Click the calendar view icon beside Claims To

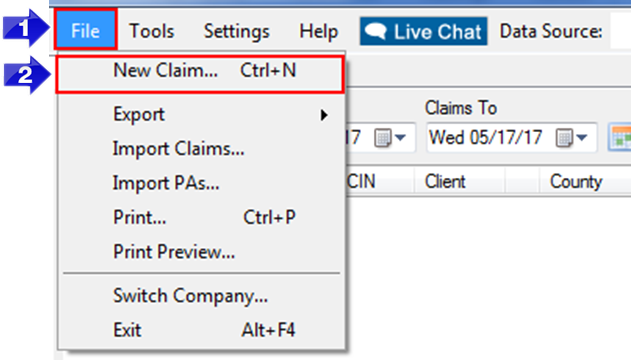click(620, 138)
